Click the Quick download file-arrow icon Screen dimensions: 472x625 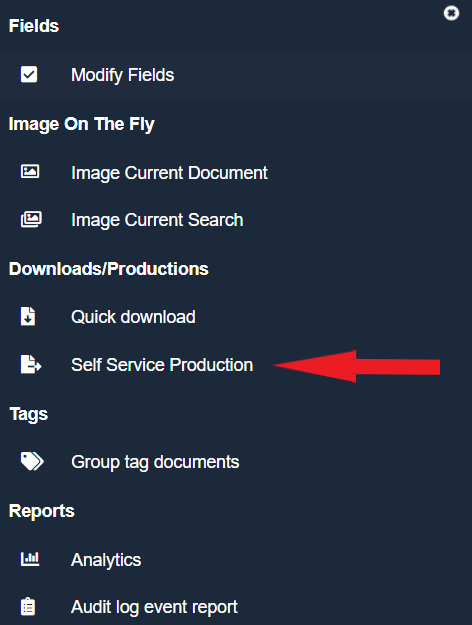click(x=28, y=316)
